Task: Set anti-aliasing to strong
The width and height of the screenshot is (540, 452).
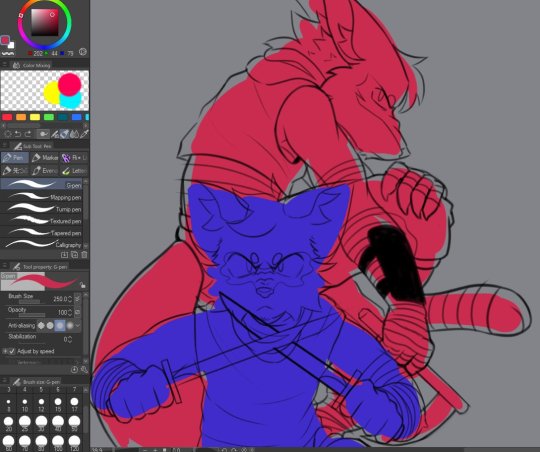Action: (70, 325)
